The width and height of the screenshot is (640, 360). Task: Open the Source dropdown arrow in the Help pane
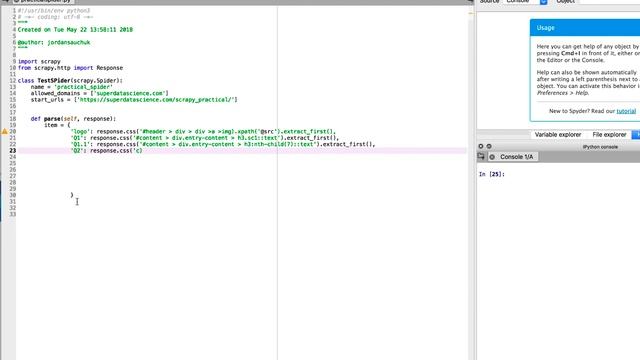[x=544, y=2]
